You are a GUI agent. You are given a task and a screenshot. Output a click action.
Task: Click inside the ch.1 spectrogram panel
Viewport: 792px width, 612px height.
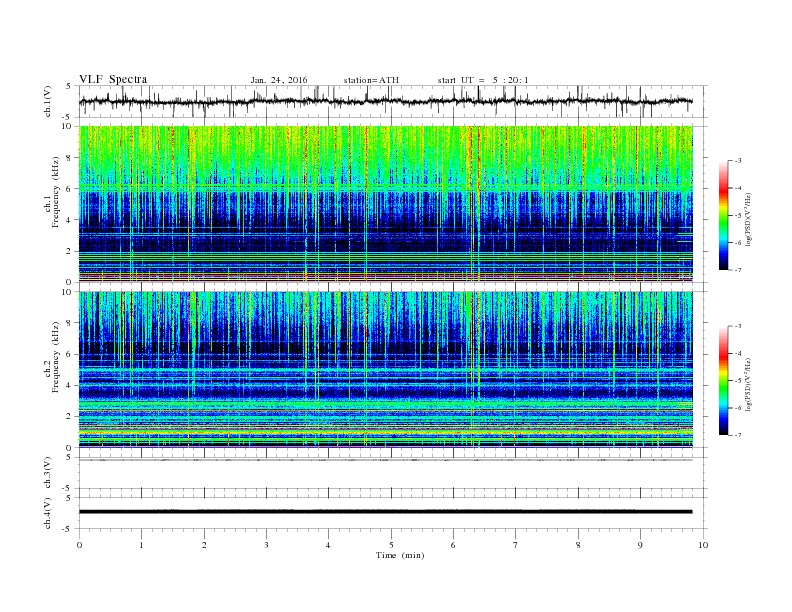[x=386, y=204]
